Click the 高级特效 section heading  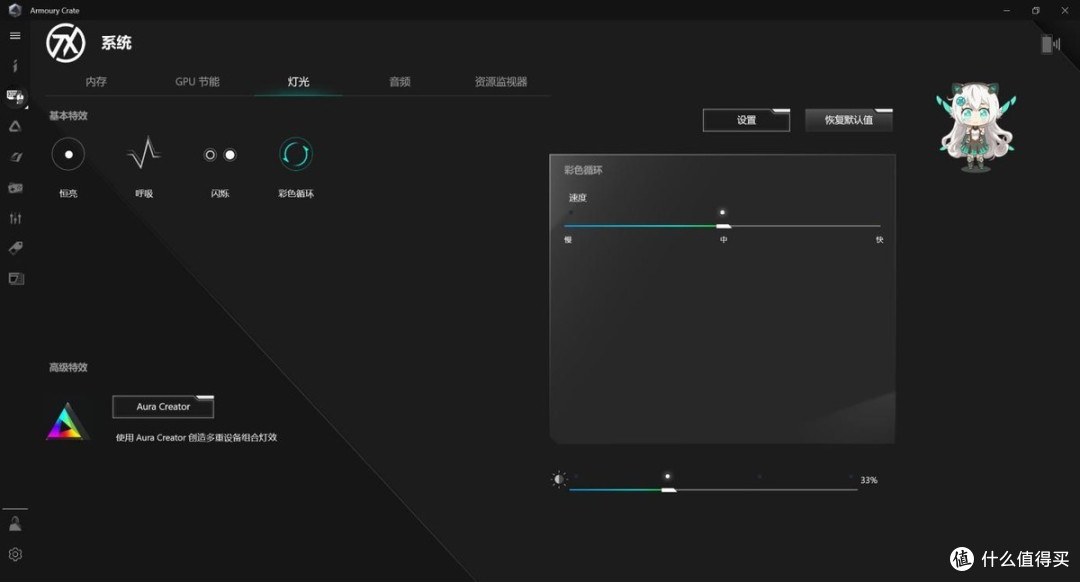click(x=68, y=368)
